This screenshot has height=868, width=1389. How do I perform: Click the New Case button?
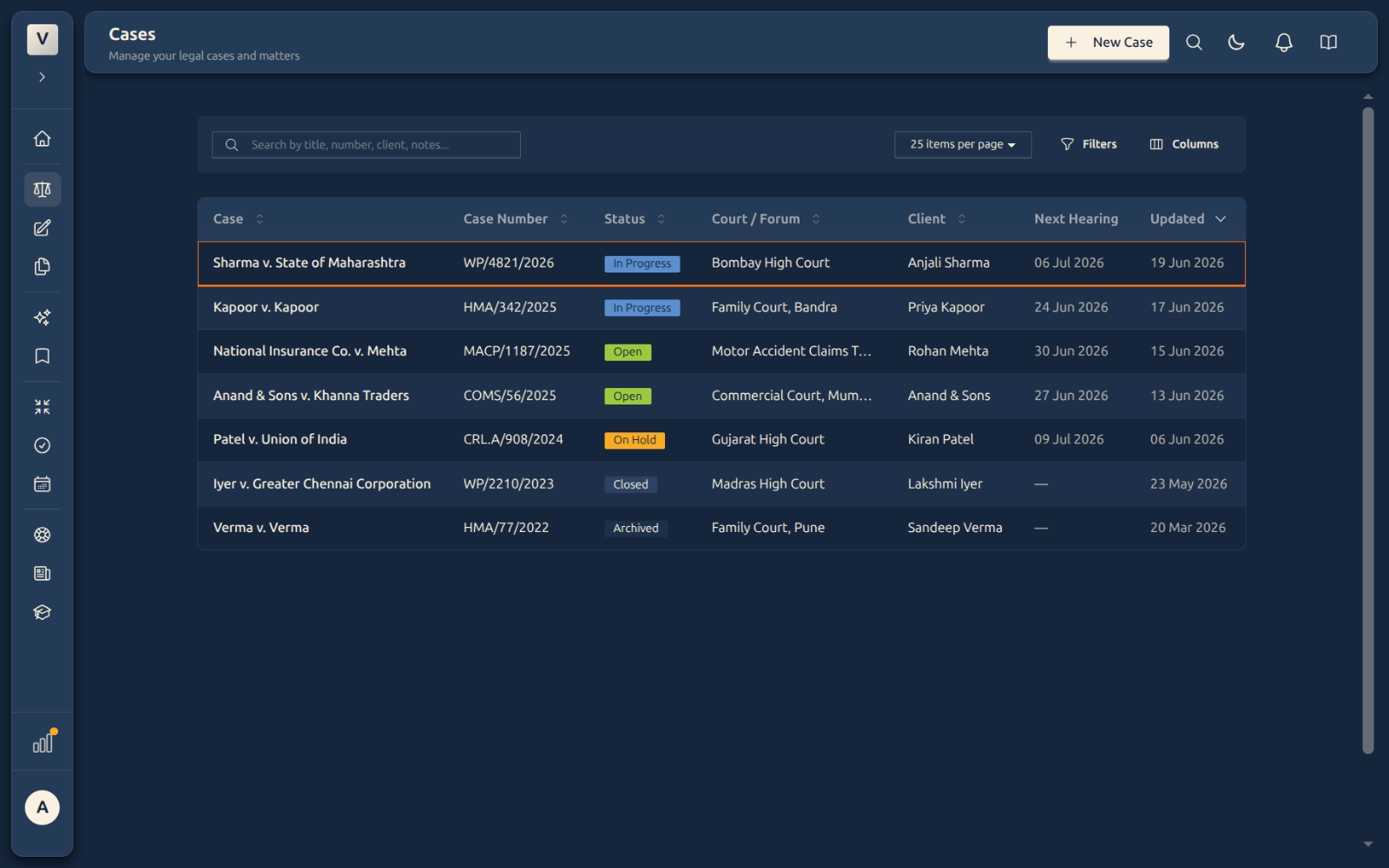1108,43
